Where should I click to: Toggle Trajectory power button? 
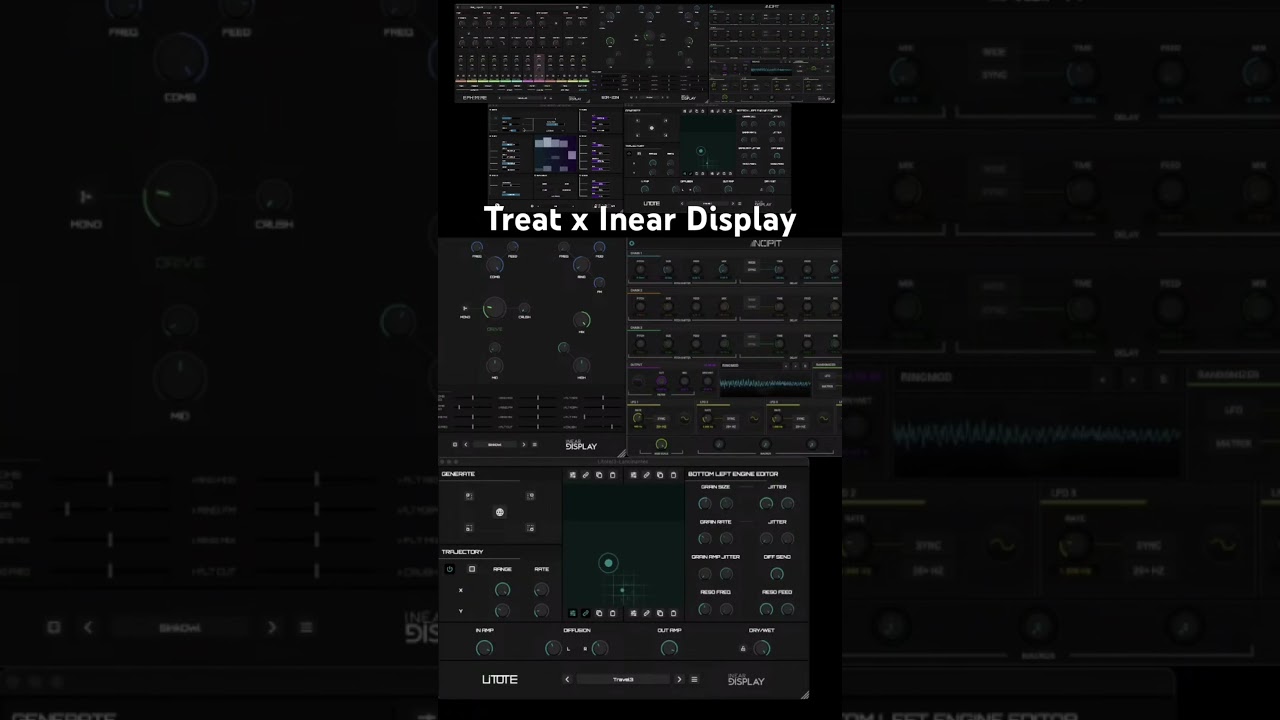tap(450, 569)
